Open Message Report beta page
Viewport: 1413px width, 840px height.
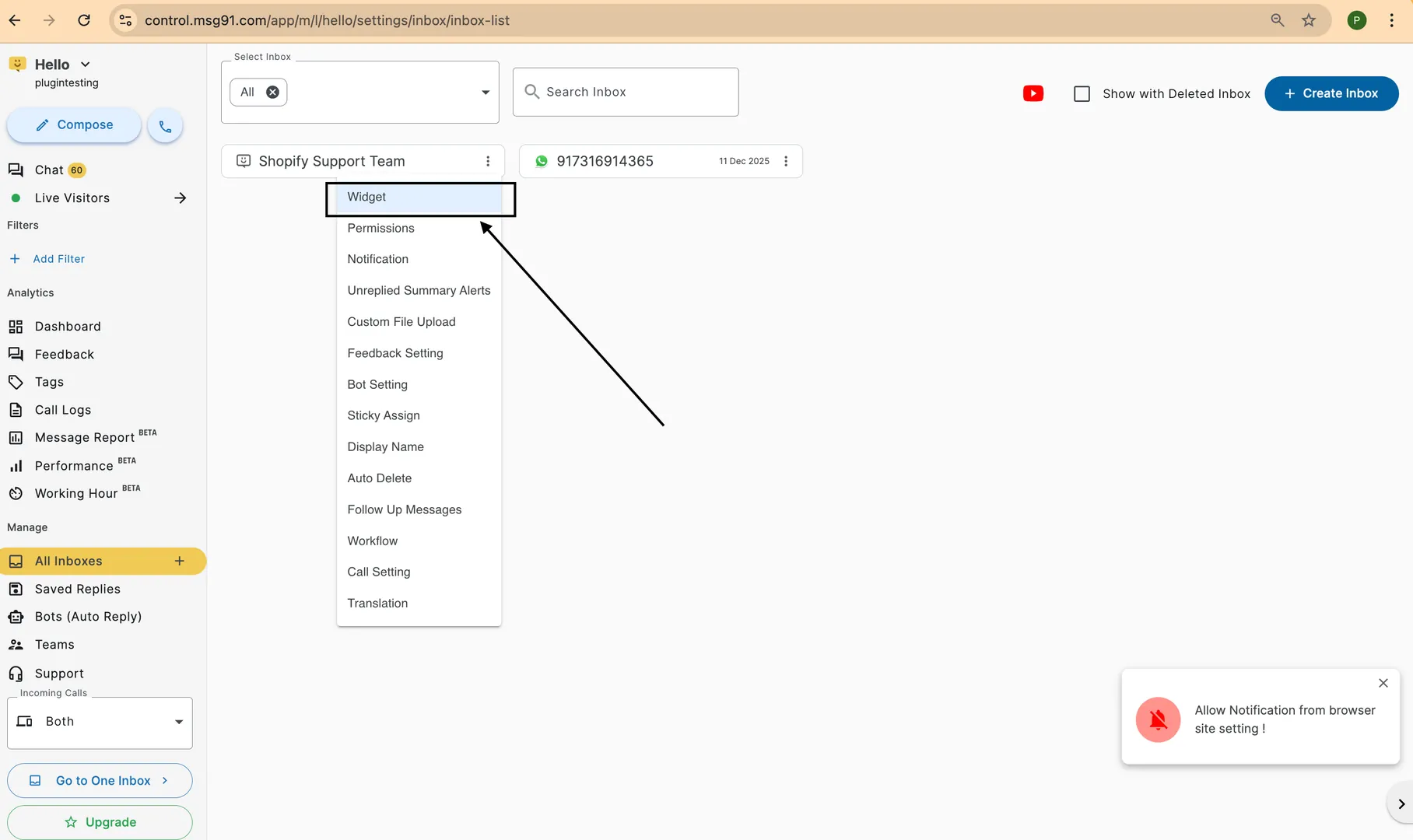tap(84, 437)
